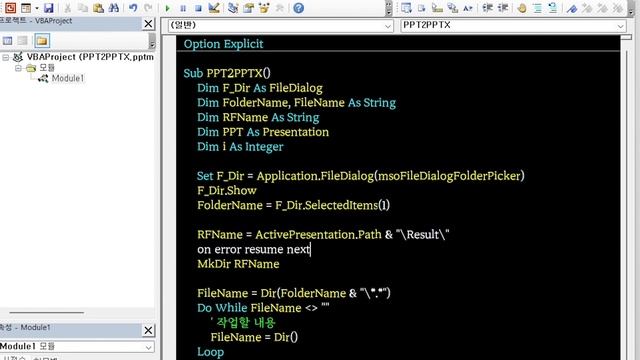Click the on error resume next line
The width and height of the screenshot is (640, 360).
click(x=253, y=249)
